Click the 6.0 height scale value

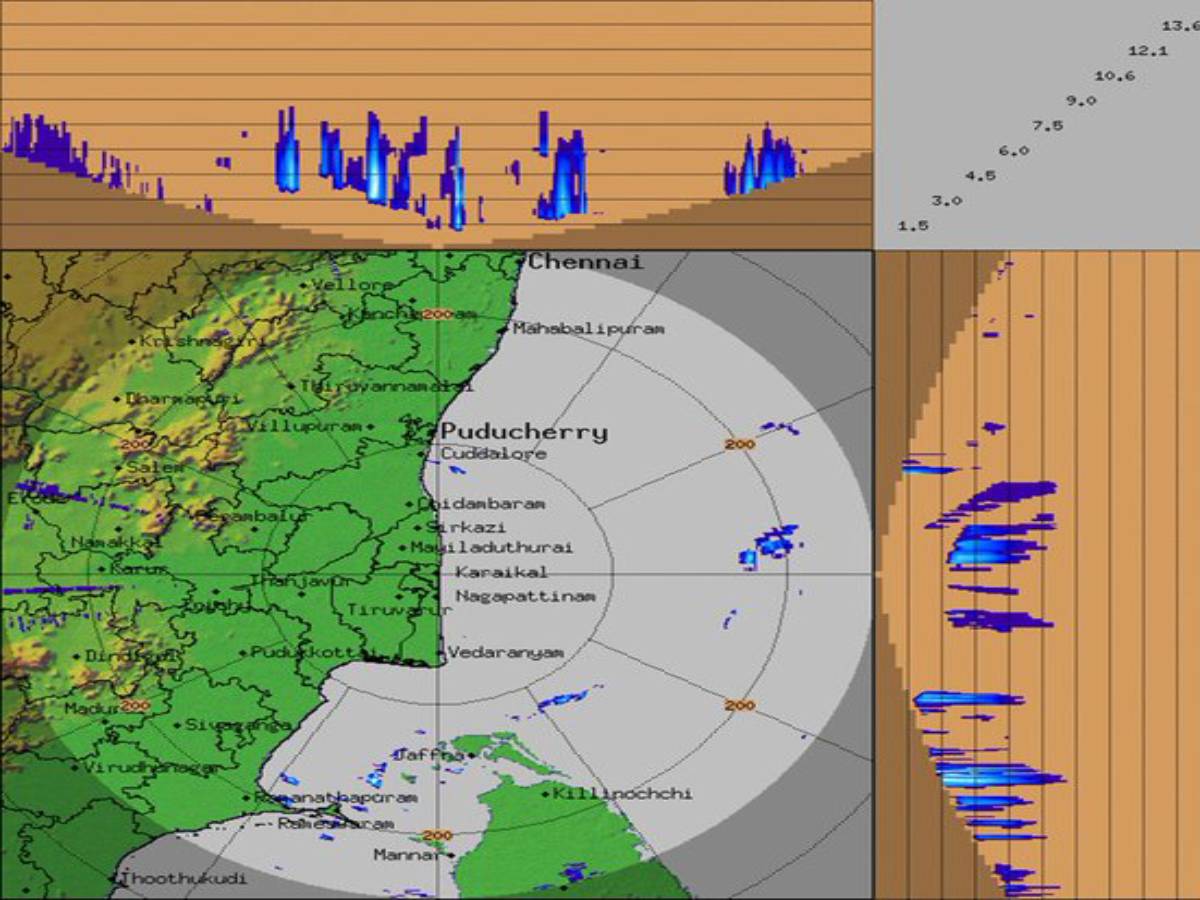(1013, 151)
